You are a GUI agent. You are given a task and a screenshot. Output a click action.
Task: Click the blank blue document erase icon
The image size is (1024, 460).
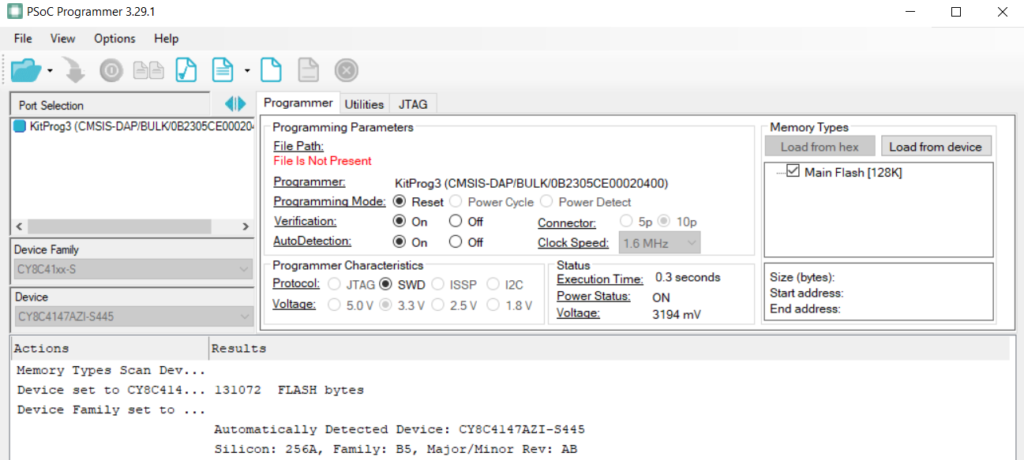point(271,70)
